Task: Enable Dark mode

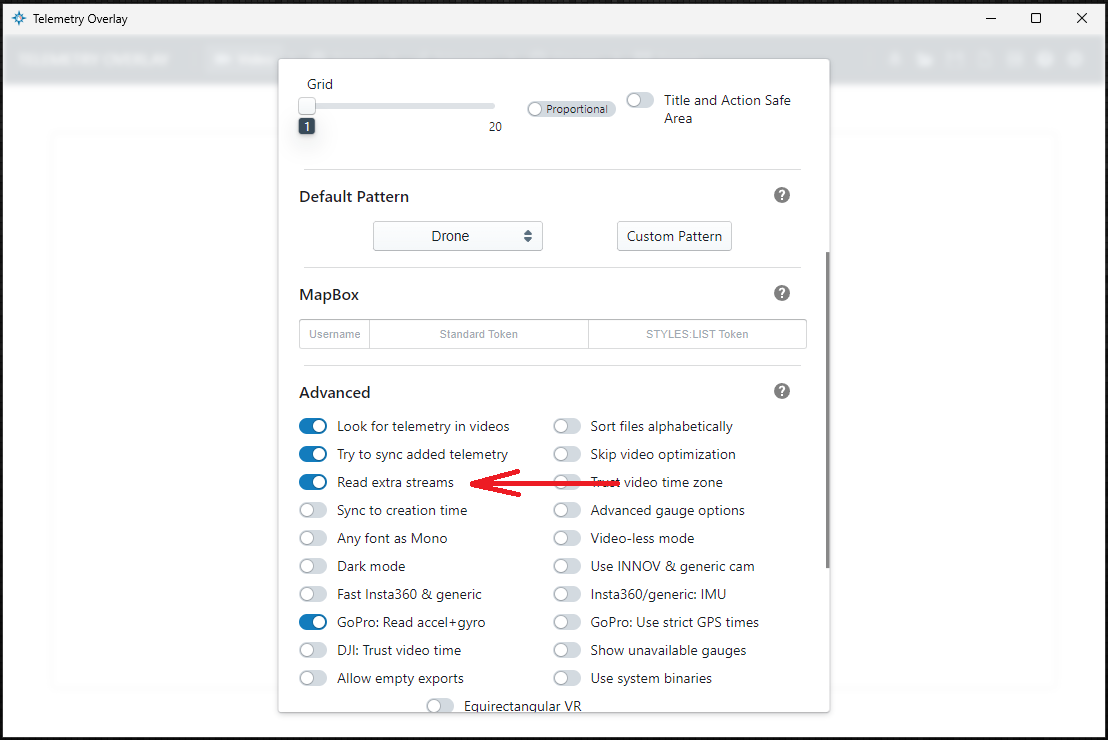Action: click(313, 566)
